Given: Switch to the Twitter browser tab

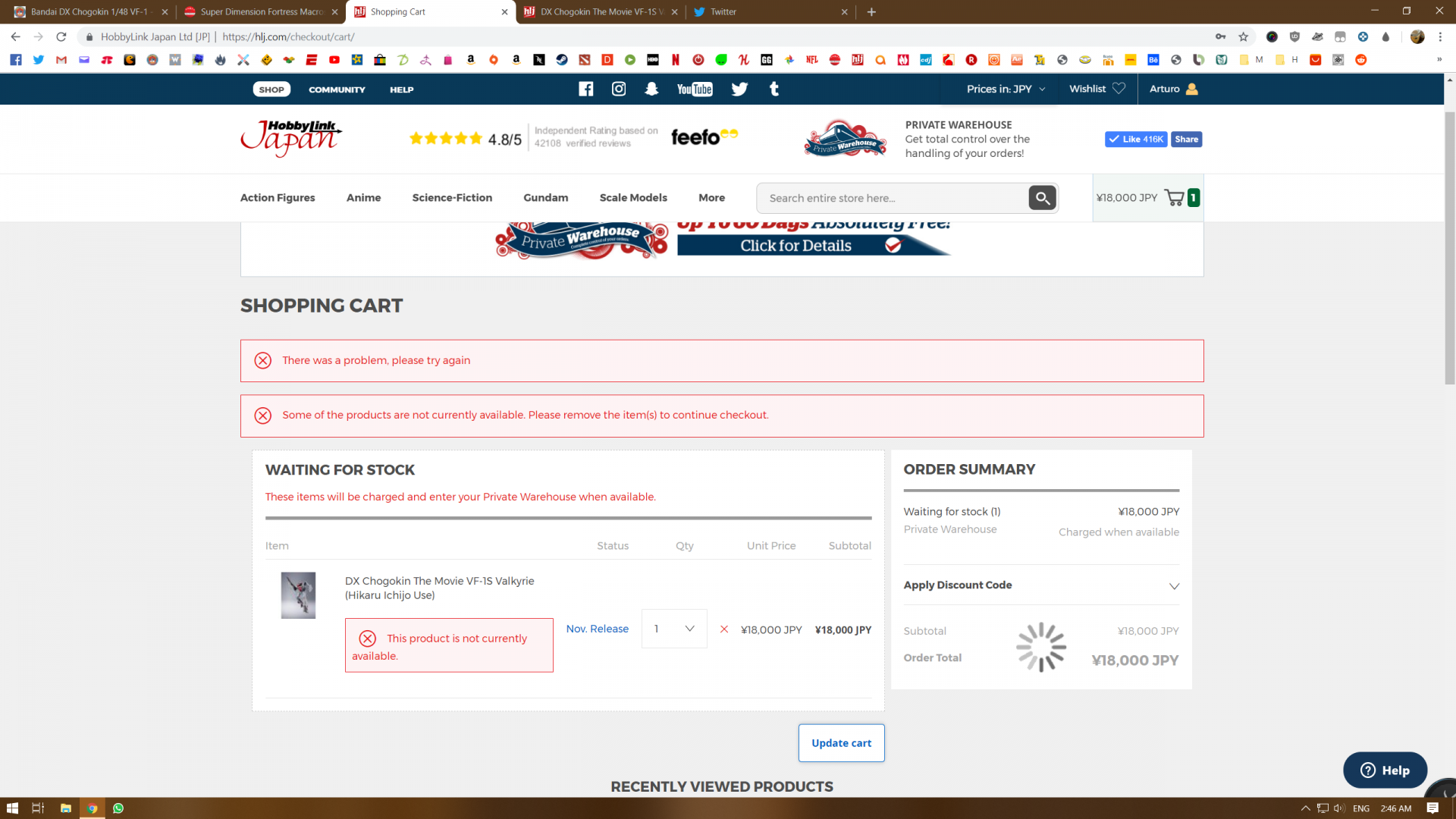Looking at the screenshot, I should pyautogui.click(x=770, y=11).
